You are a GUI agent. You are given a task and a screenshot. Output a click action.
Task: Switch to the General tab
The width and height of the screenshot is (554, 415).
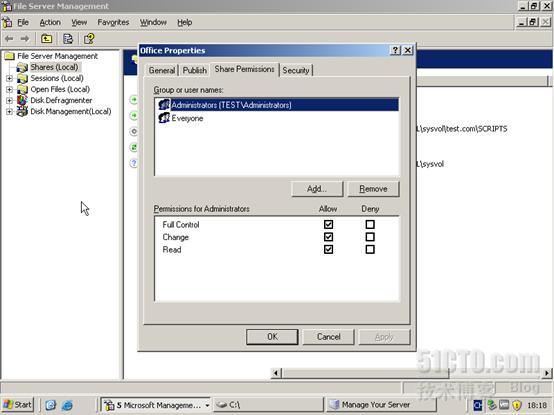(161, 70)
